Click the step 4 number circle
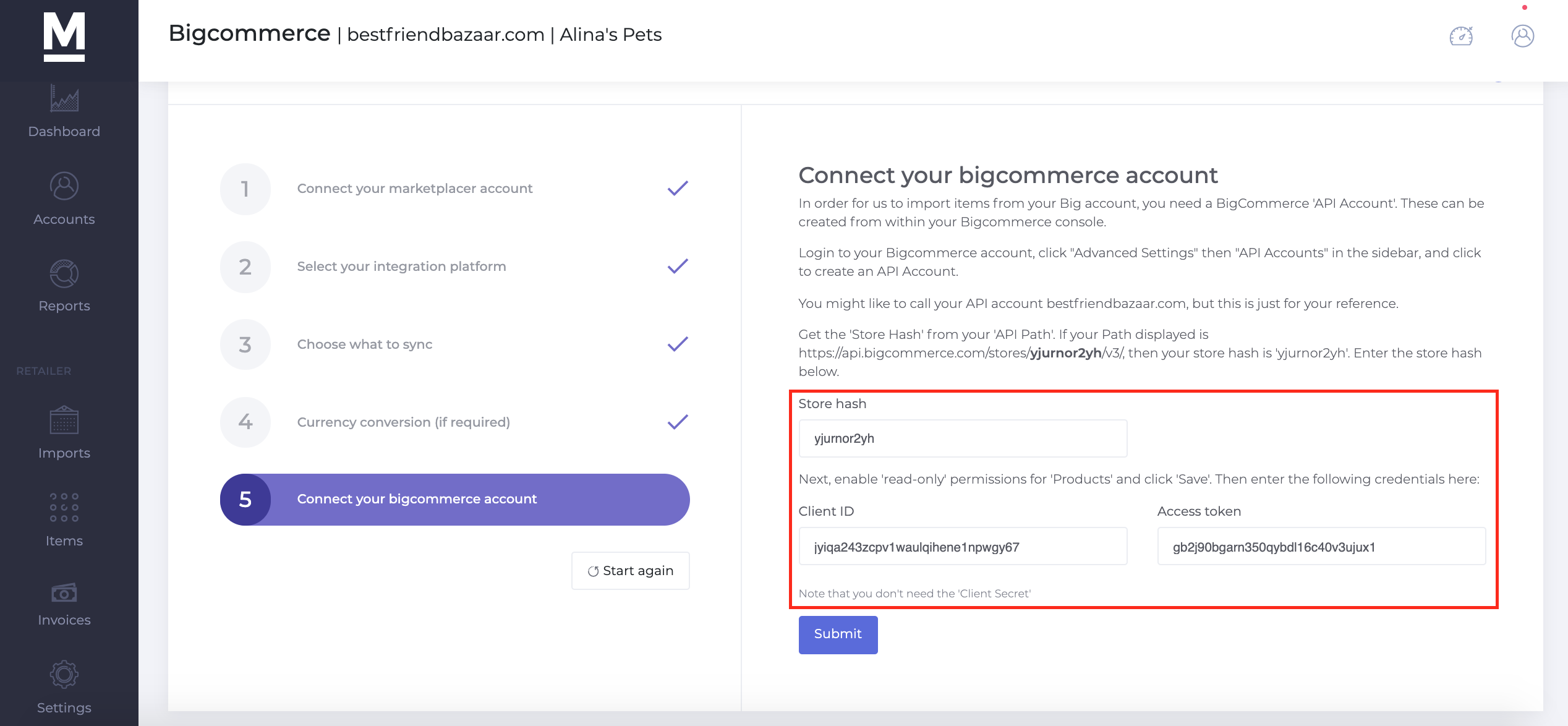 coord(245,422)
